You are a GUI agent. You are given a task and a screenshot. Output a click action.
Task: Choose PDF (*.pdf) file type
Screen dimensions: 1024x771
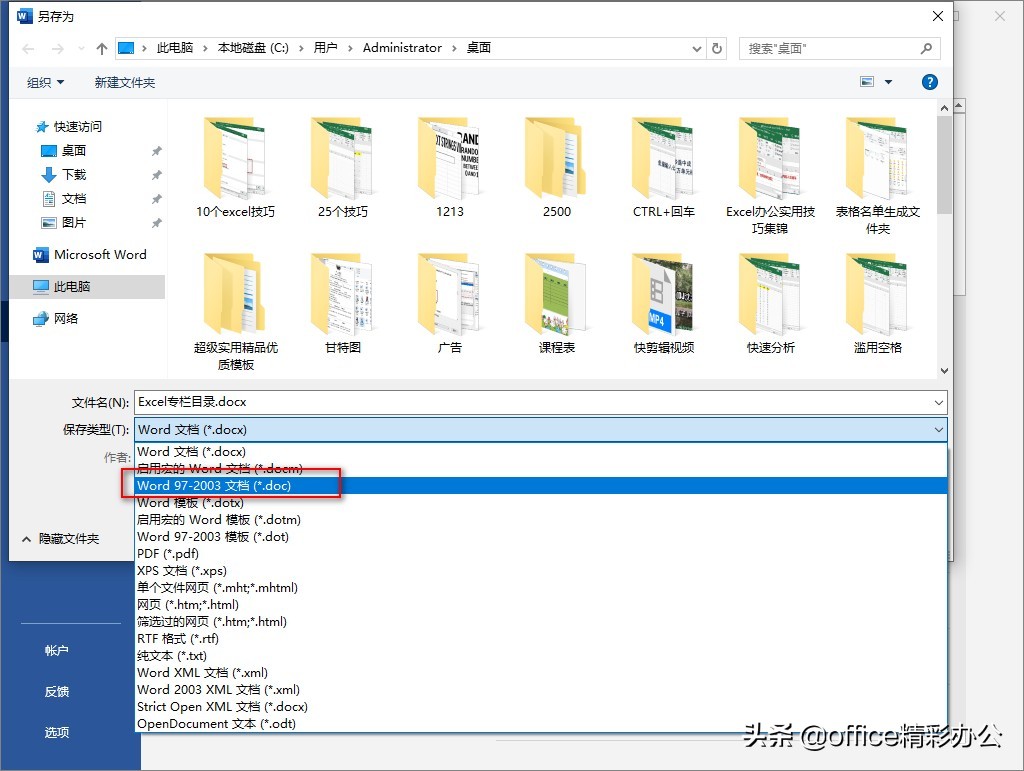click(541, 554)
